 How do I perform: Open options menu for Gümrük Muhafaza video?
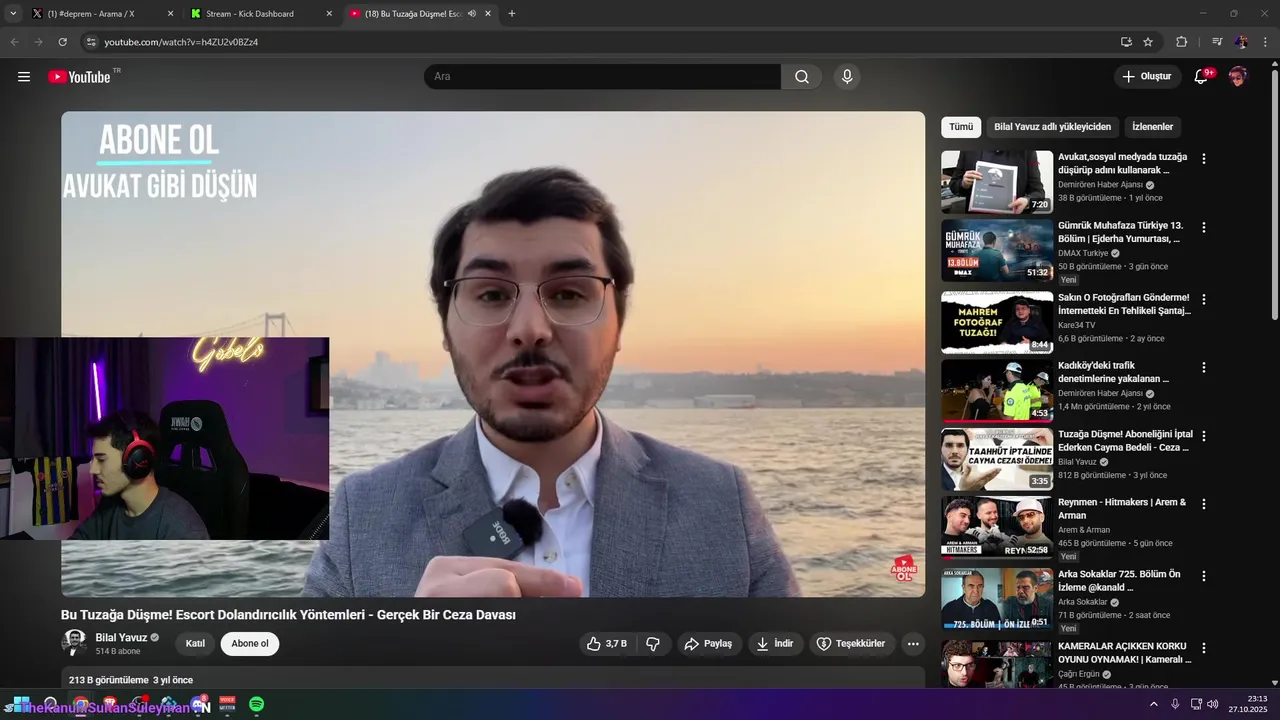tap(1204, 227)
